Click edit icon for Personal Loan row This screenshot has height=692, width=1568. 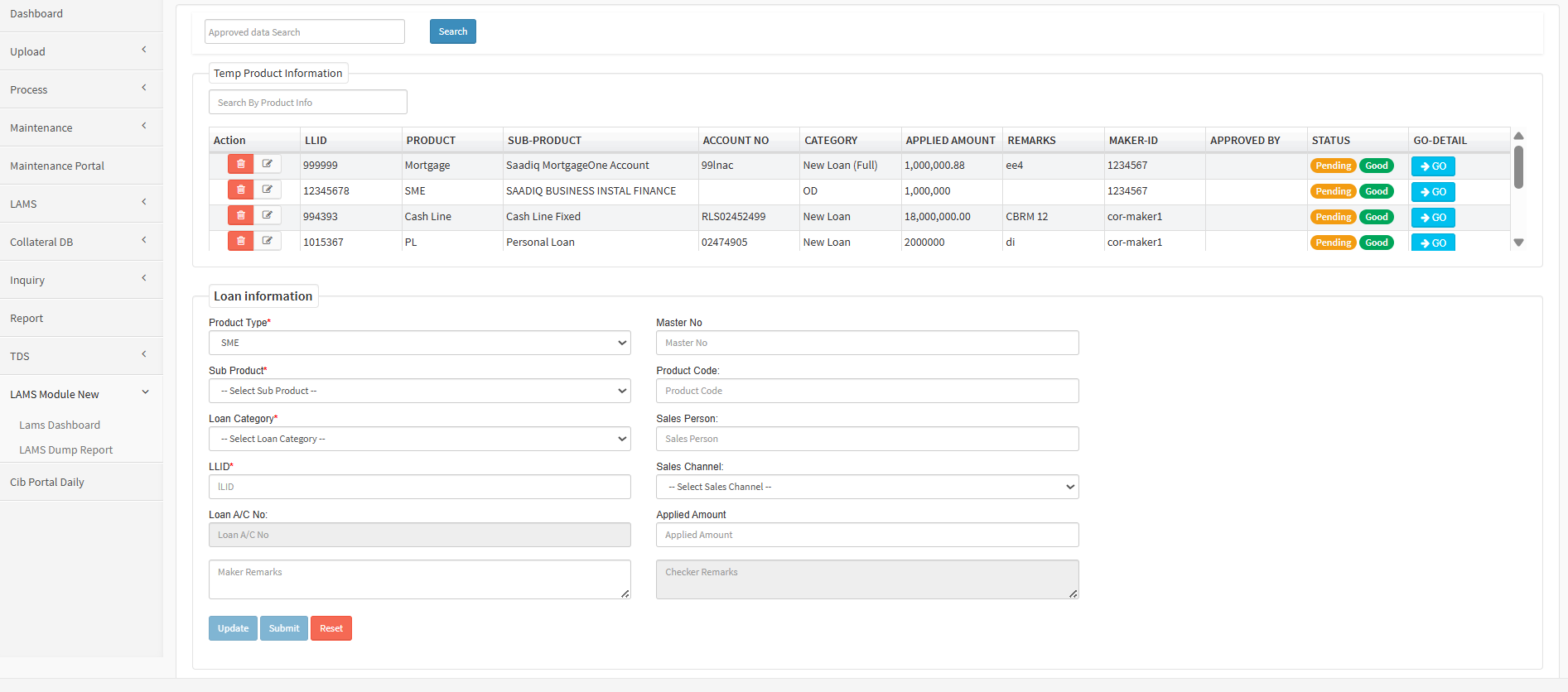267,242
